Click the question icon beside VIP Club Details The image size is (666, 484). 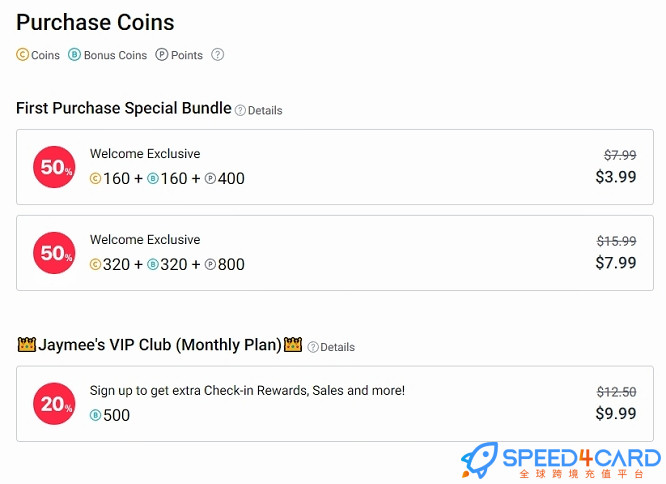click(313, 347)
